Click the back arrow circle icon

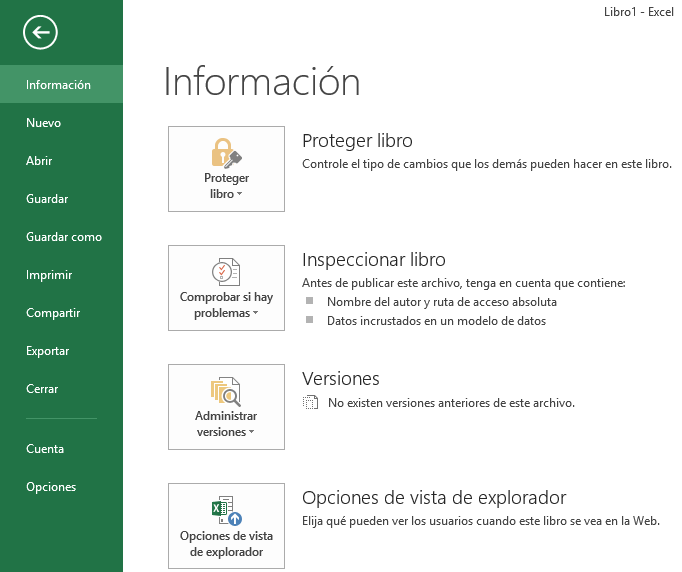coord(40,33)
